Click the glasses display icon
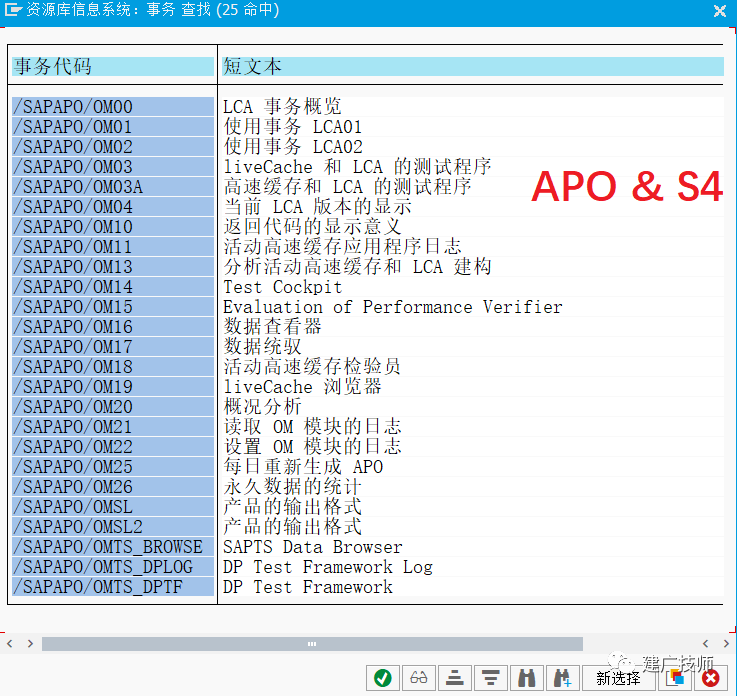The width and height of the screenshot is (737, 696). click(418, 678)
